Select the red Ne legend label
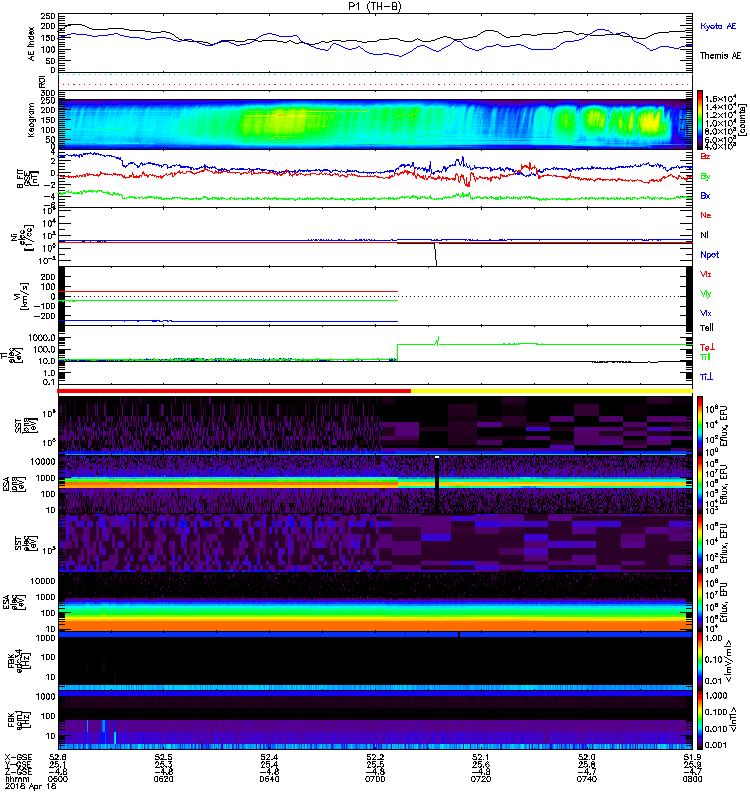Viewport: 750px width, 800px height. 706,215
